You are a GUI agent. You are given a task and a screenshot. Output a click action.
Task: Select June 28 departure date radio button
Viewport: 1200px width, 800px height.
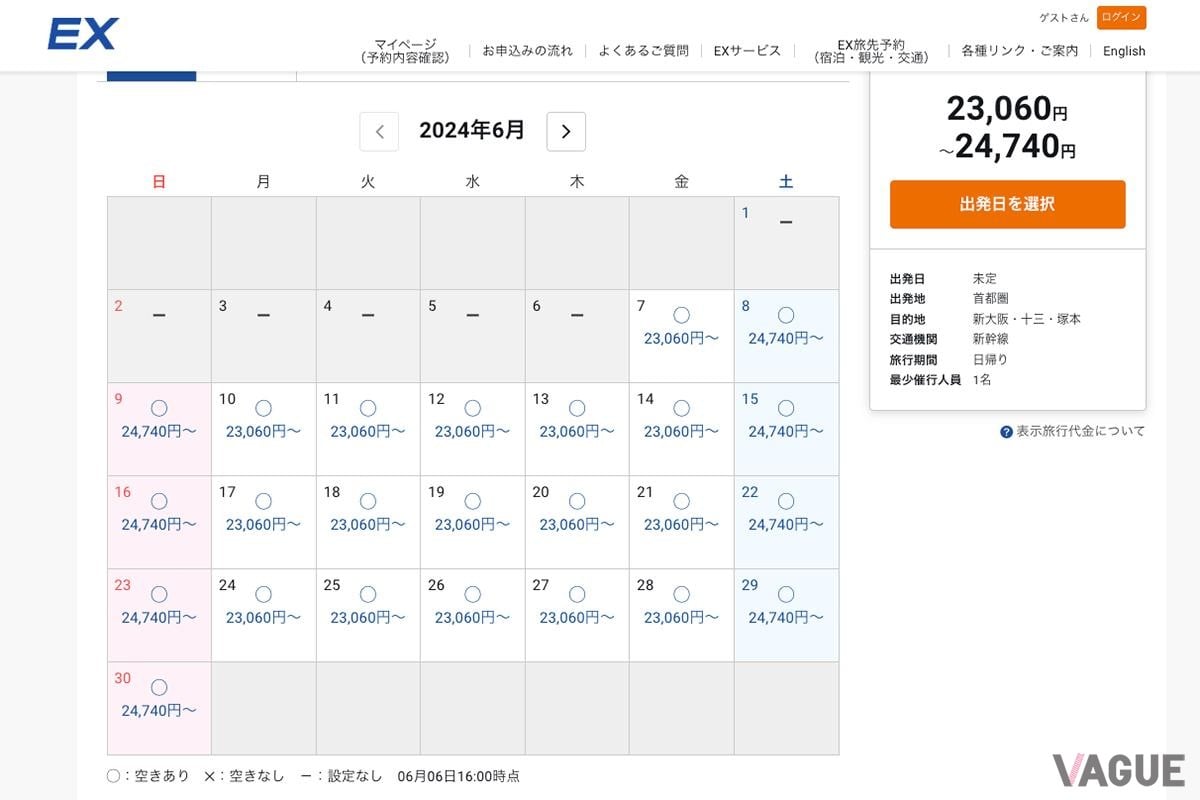[681, 594]
